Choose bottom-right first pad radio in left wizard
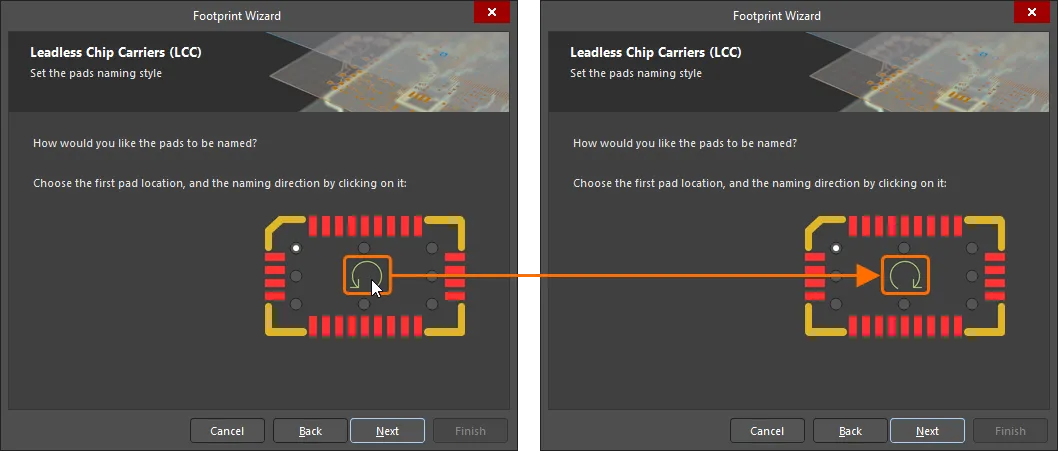The image size is (1058, 451). pos(432,304)
